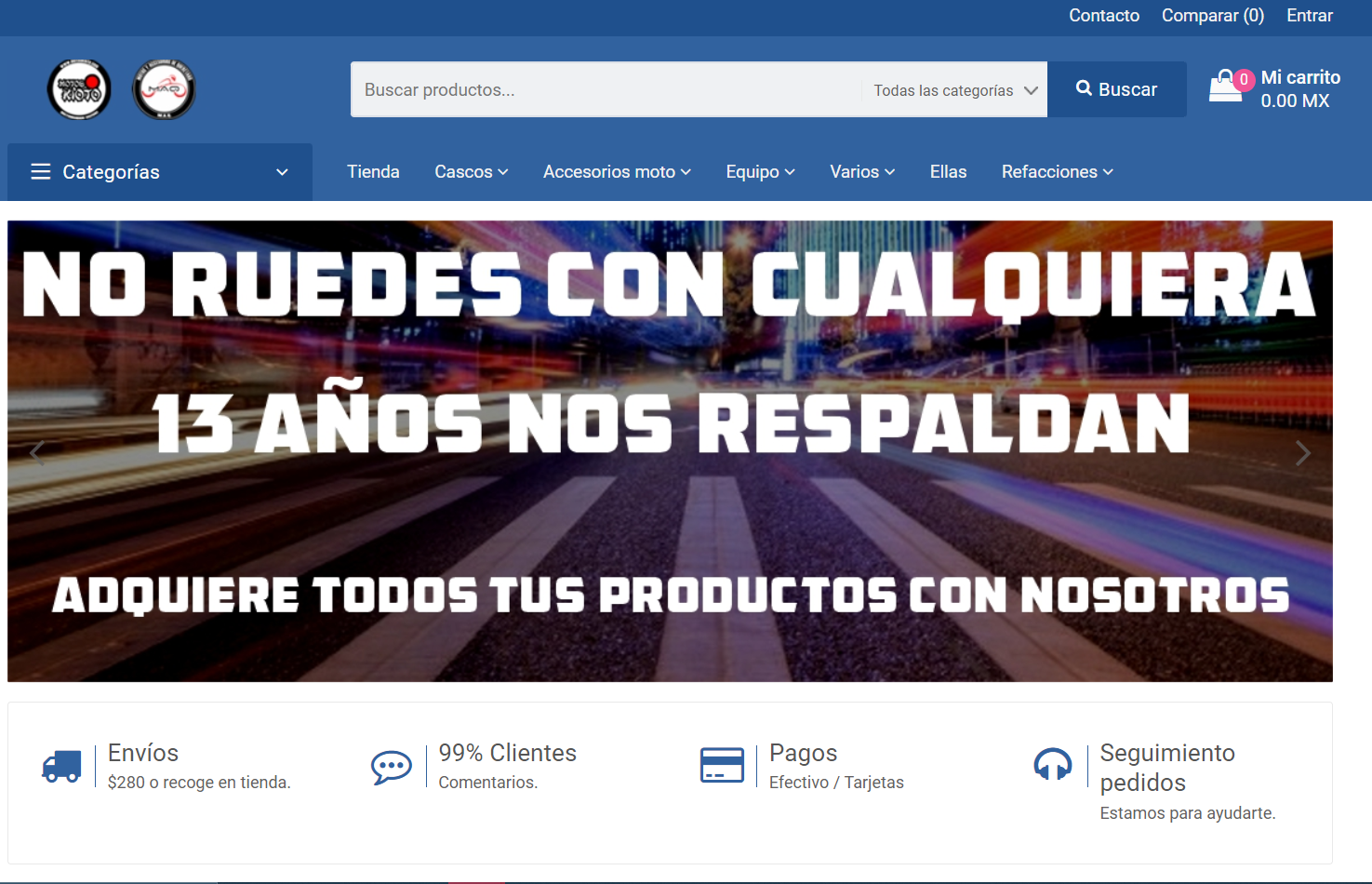Expand the Refacciones menu
This screenshot has height=884, width=1372.
1058,171
